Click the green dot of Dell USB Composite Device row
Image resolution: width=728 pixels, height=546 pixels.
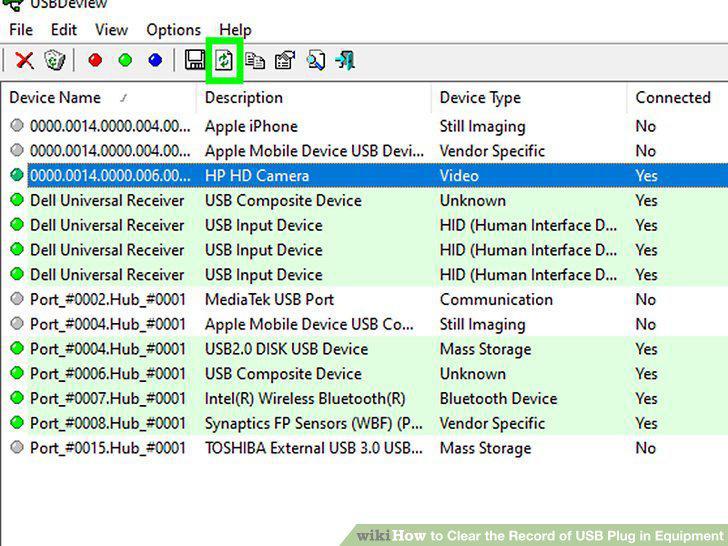tap(17, 200)
